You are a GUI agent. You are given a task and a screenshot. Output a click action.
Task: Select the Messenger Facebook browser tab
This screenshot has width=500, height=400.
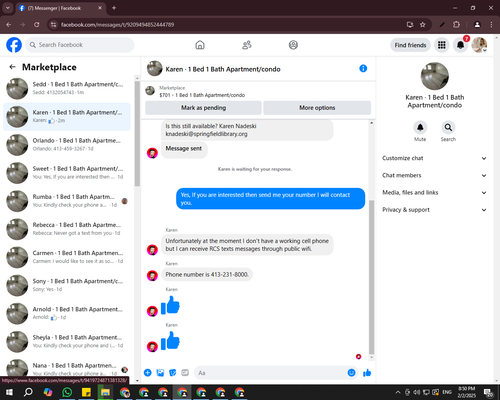[60, 8]
